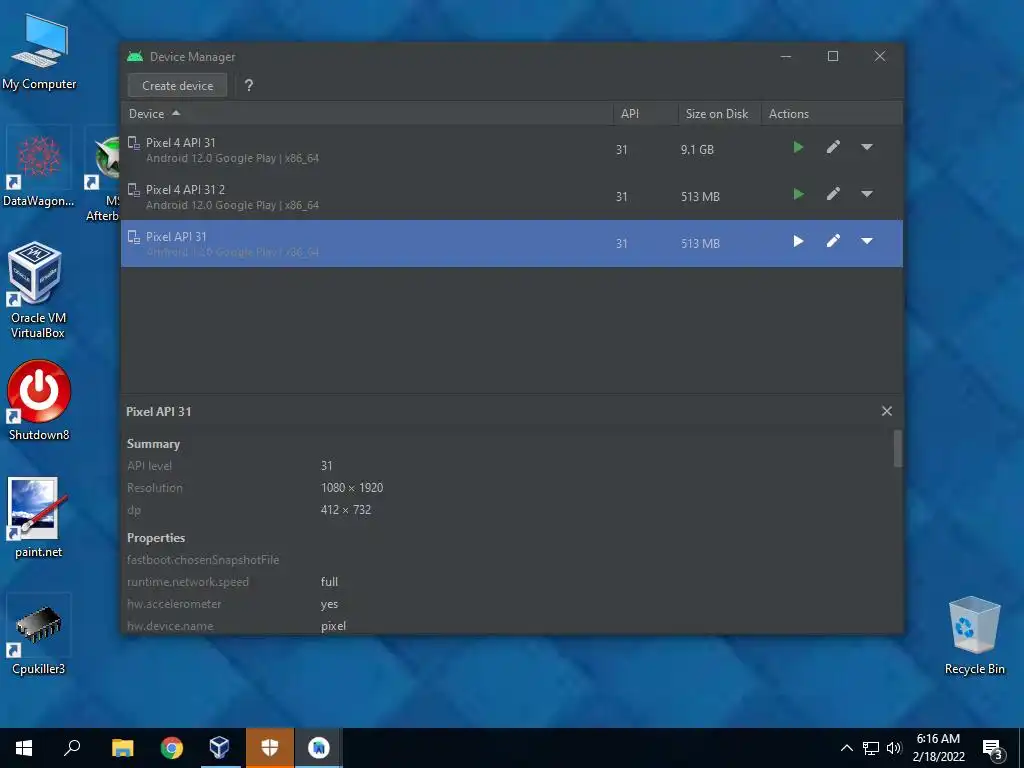Launch the Pixel 4 API 31 2 emulator
This screenshot has width=1024, height=768.
point(798,195)
